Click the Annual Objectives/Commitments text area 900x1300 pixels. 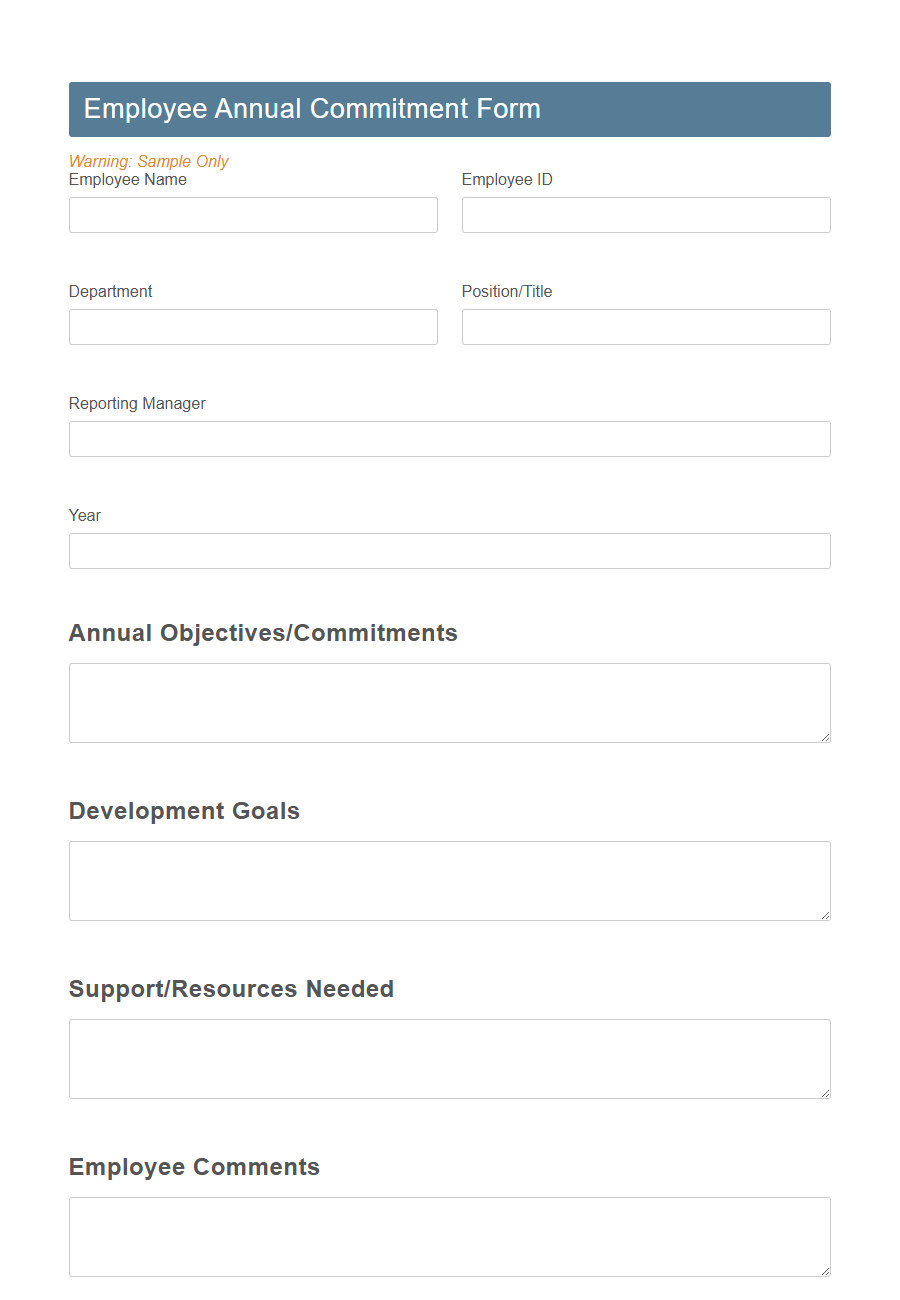click(x=449, y=700)
